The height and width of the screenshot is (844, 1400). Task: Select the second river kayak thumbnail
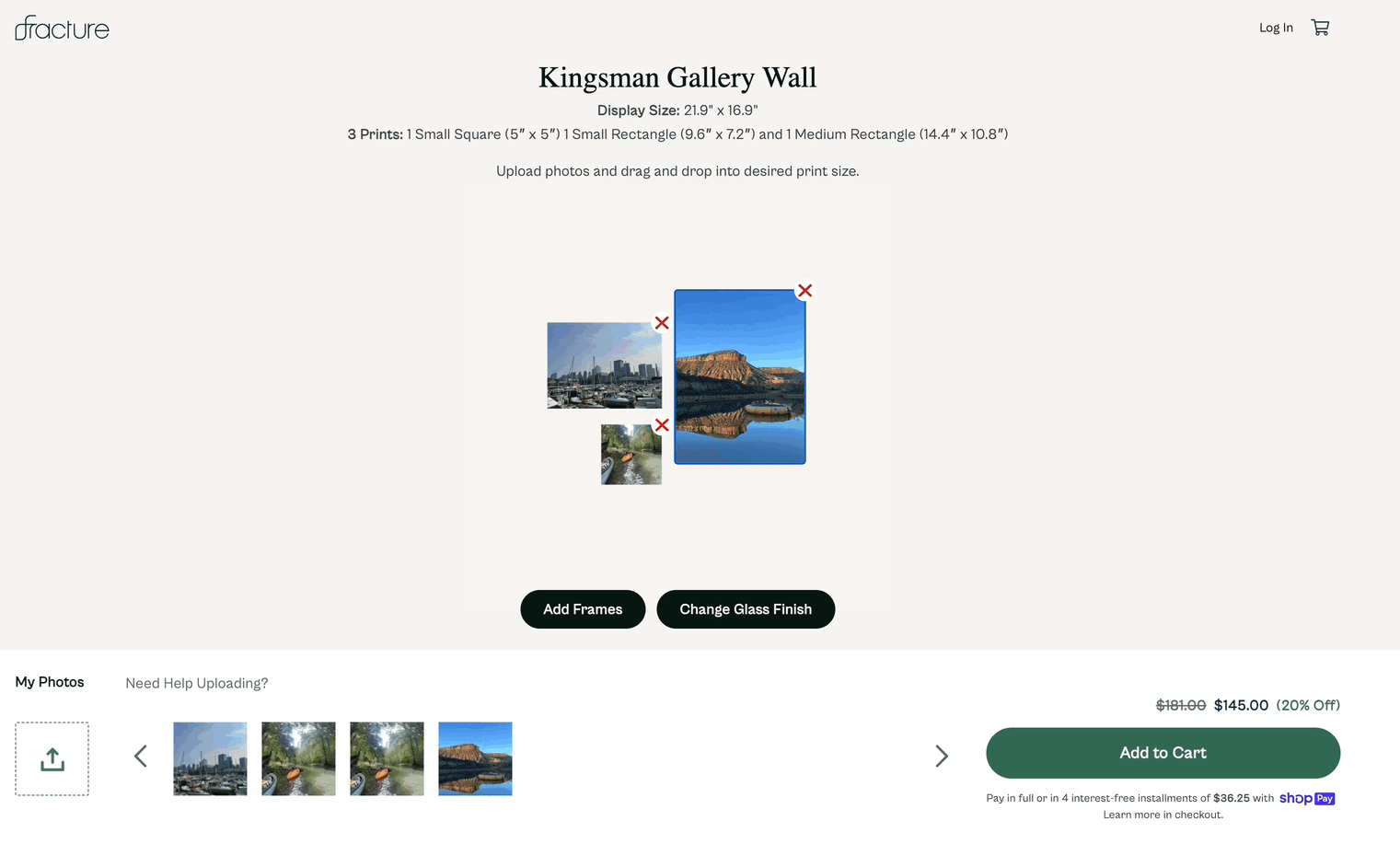point(387,758)
